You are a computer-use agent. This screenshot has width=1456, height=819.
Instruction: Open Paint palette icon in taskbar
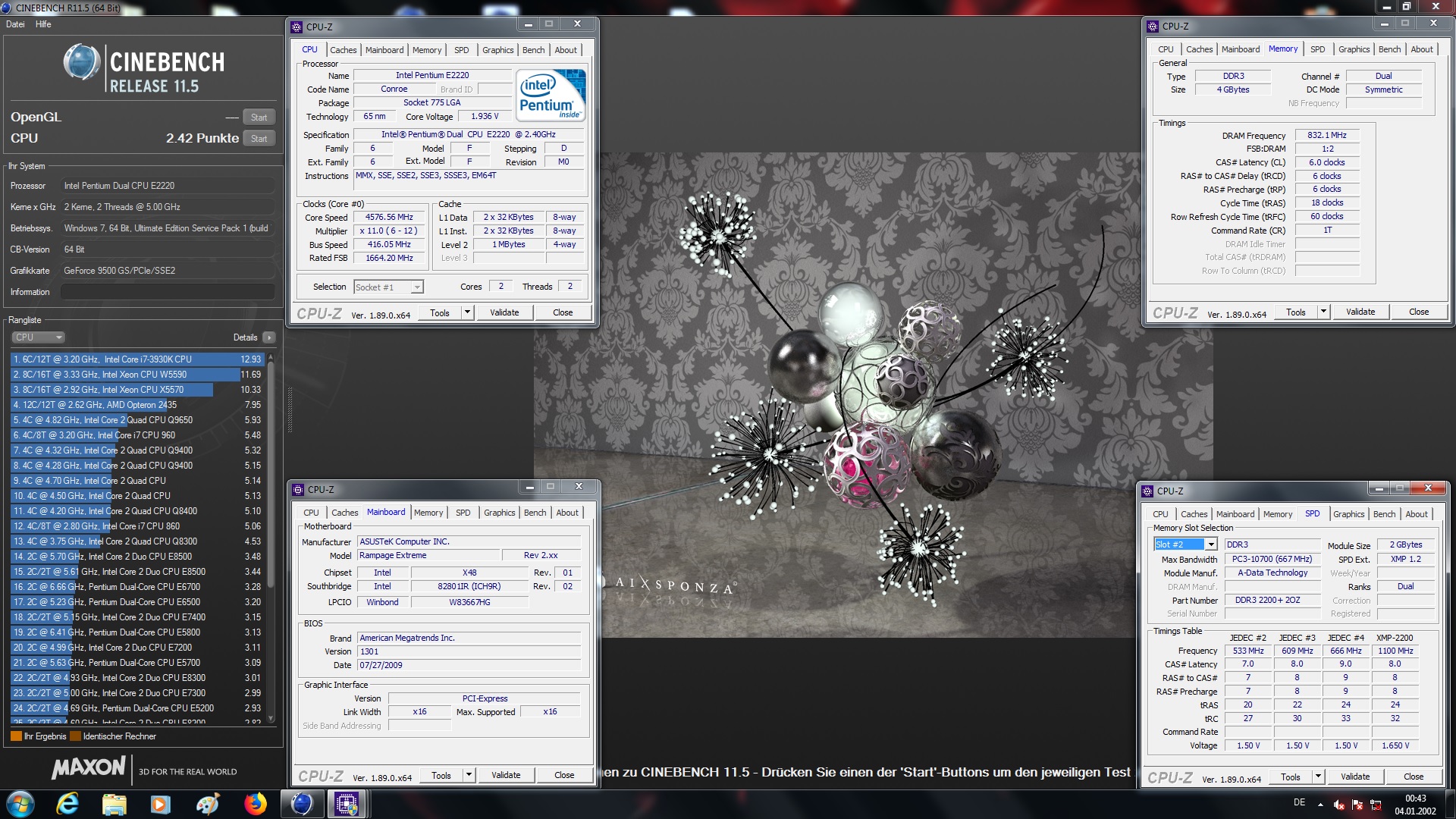(x=208, y=804)
